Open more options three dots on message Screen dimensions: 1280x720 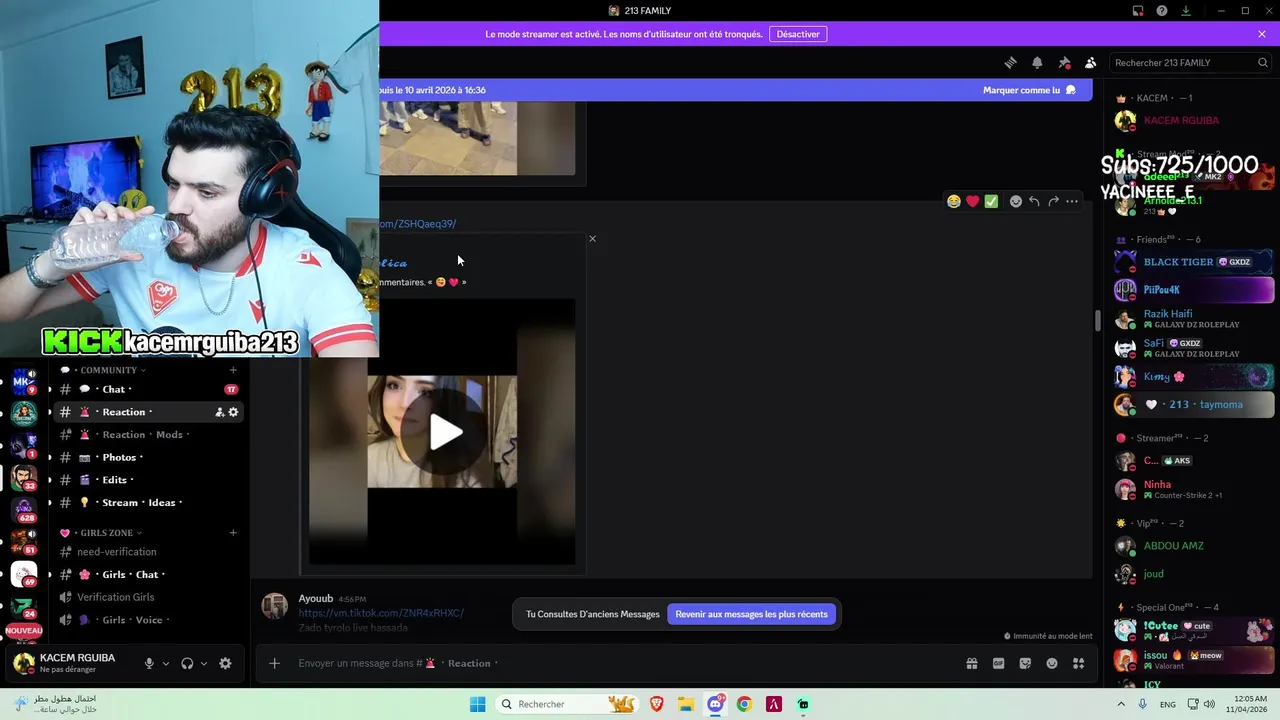(x=1072, y=201)
